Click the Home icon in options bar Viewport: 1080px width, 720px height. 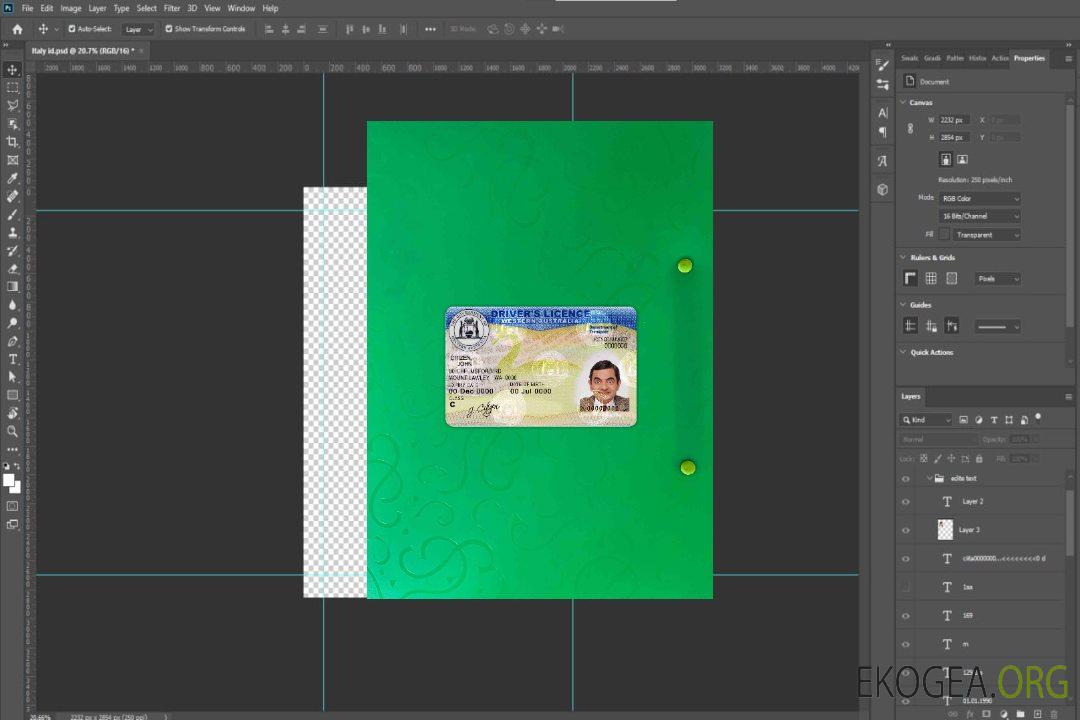coord(17,29)
